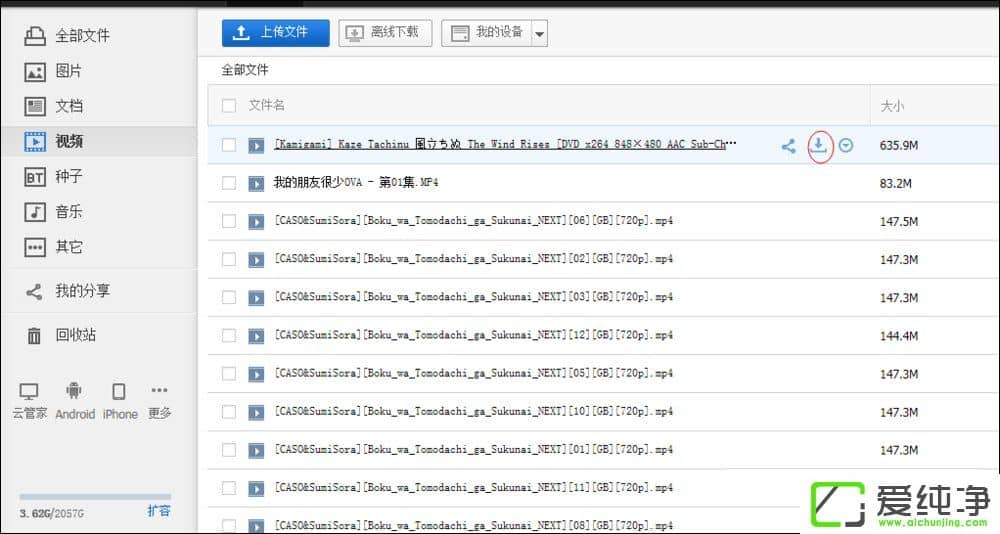Screen dimensions: 1000x534
Task: Click the share icon on the Wind Rises row
Action: 788,146
